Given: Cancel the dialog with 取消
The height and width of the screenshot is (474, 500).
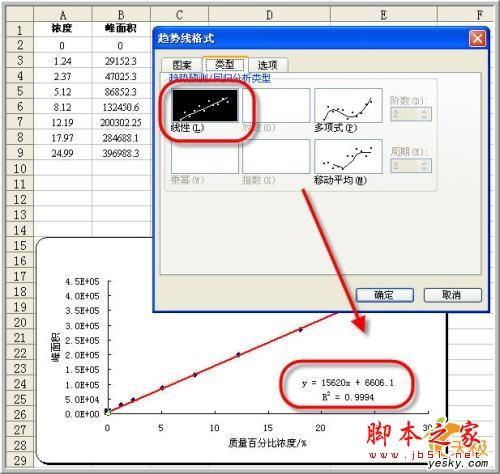Looking at the screenshot, I should click(x=452, y=295).
